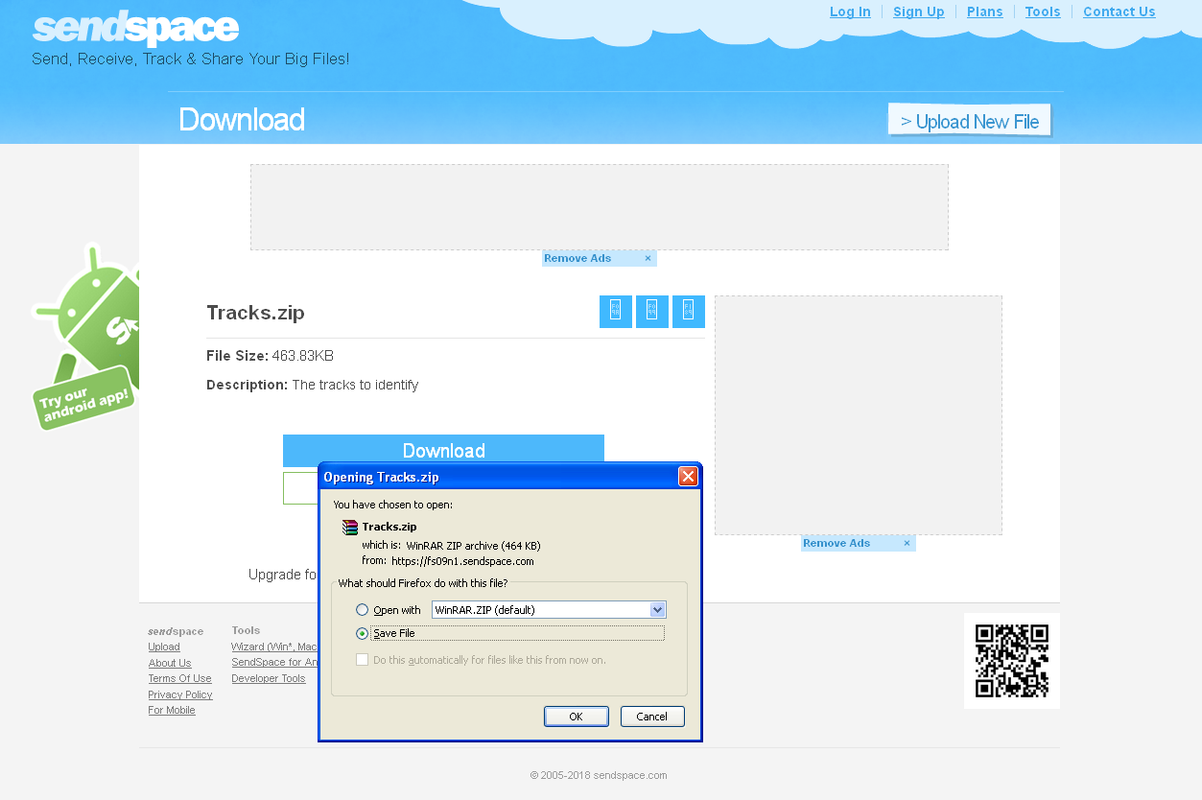
Task: Click the Upload New File button
Action: click(969, 121)
